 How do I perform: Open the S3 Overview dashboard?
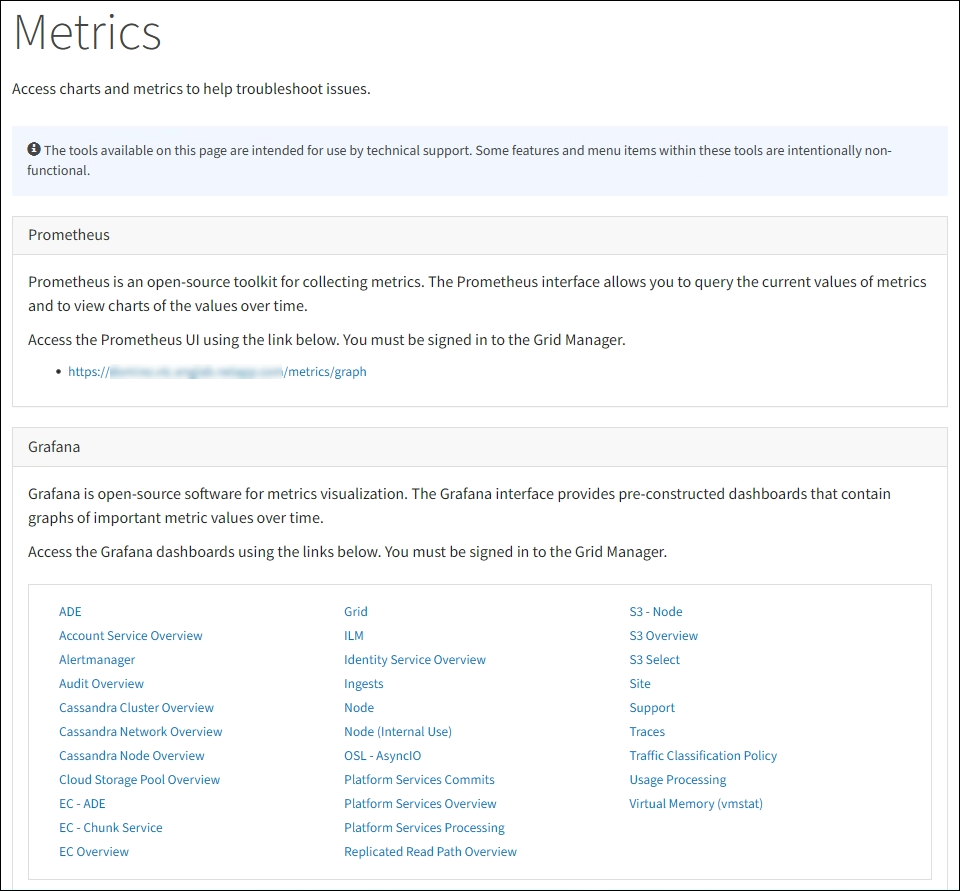pyautogui.click(x=664, y=636)
